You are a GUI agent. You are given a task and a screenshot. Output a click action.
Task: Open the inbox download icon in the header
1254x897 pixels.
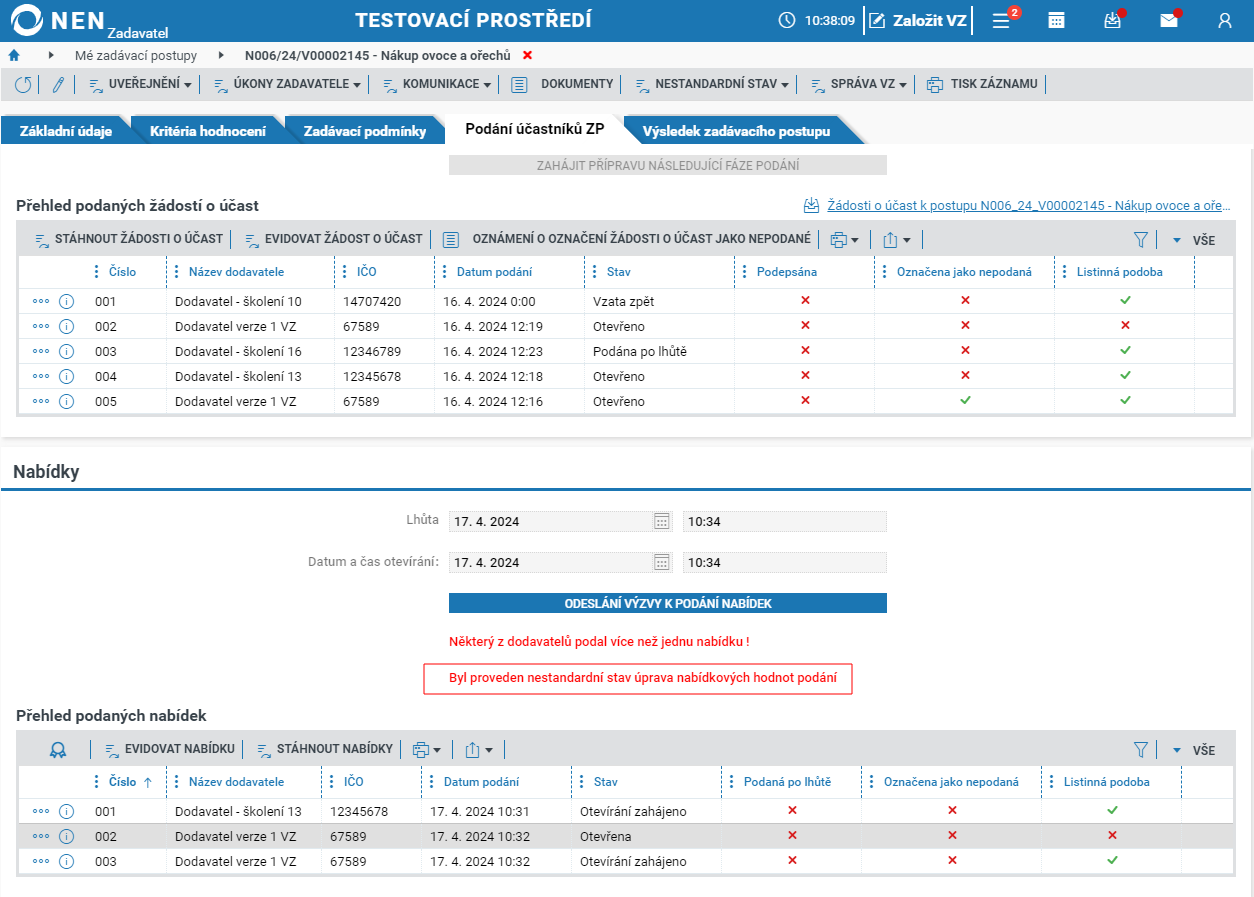click(1112, 20)
